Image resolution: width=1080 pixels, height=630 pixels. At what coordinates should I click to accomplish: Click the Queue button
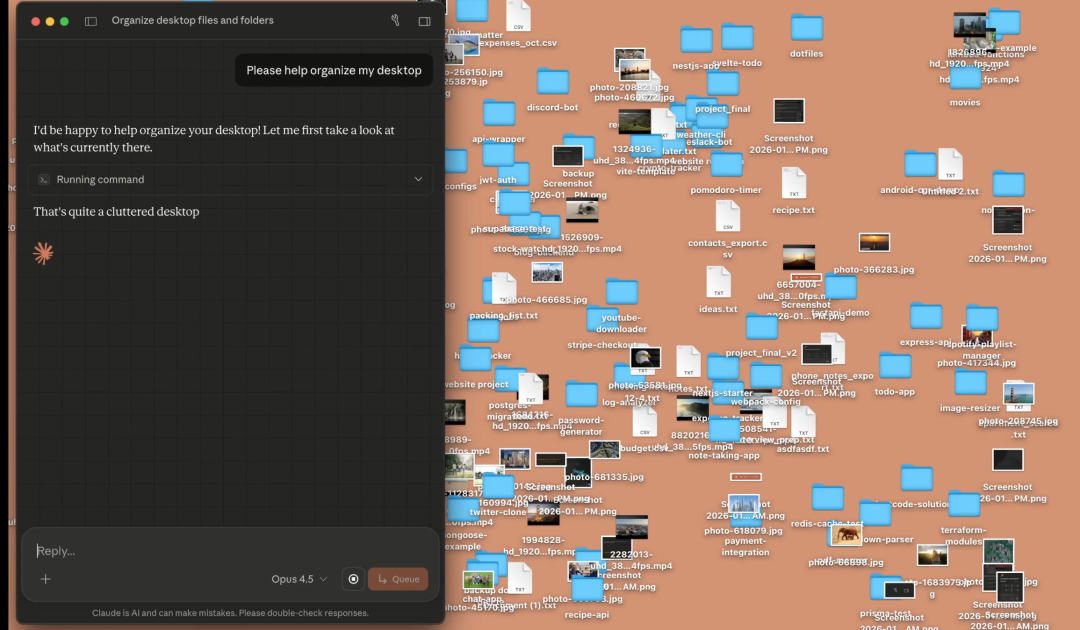398,579
